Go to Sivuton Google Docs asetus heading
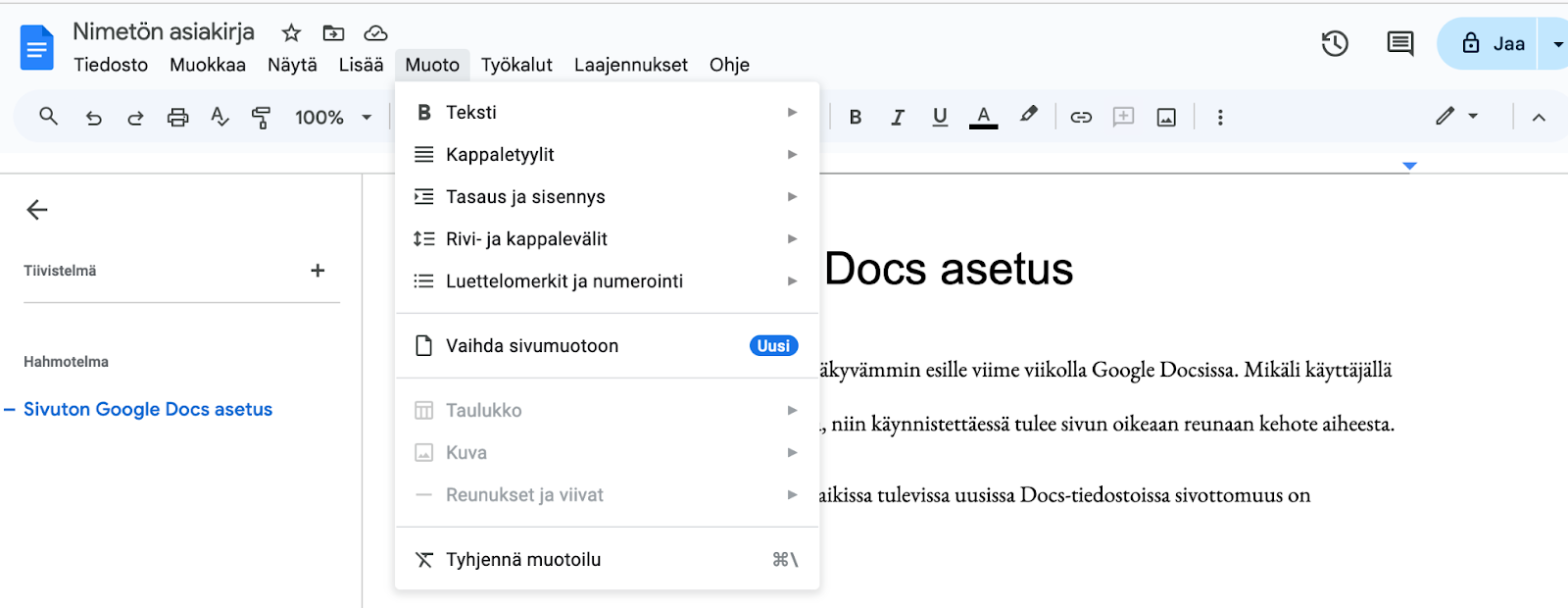 point(148,410)
